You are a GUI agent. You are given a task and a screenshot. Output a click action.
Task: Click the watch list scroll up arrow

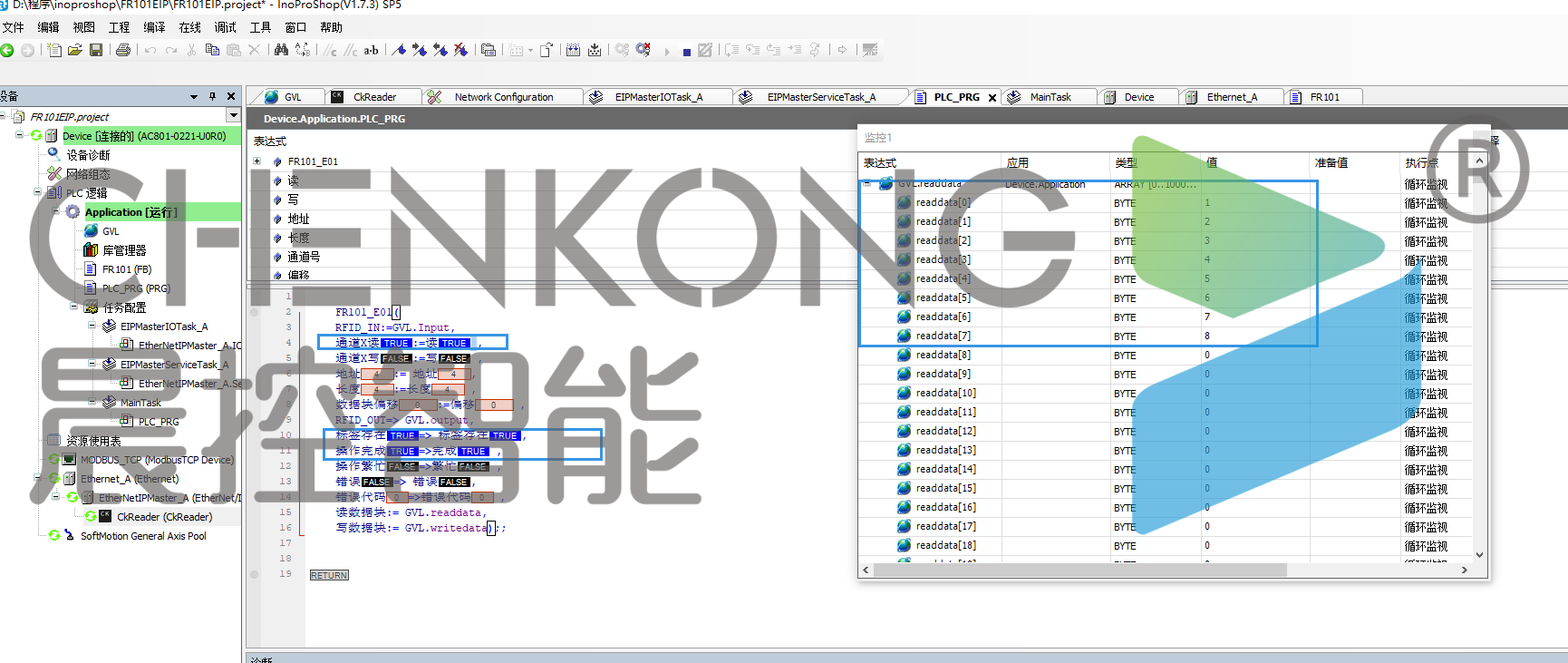click(1479, 161)
